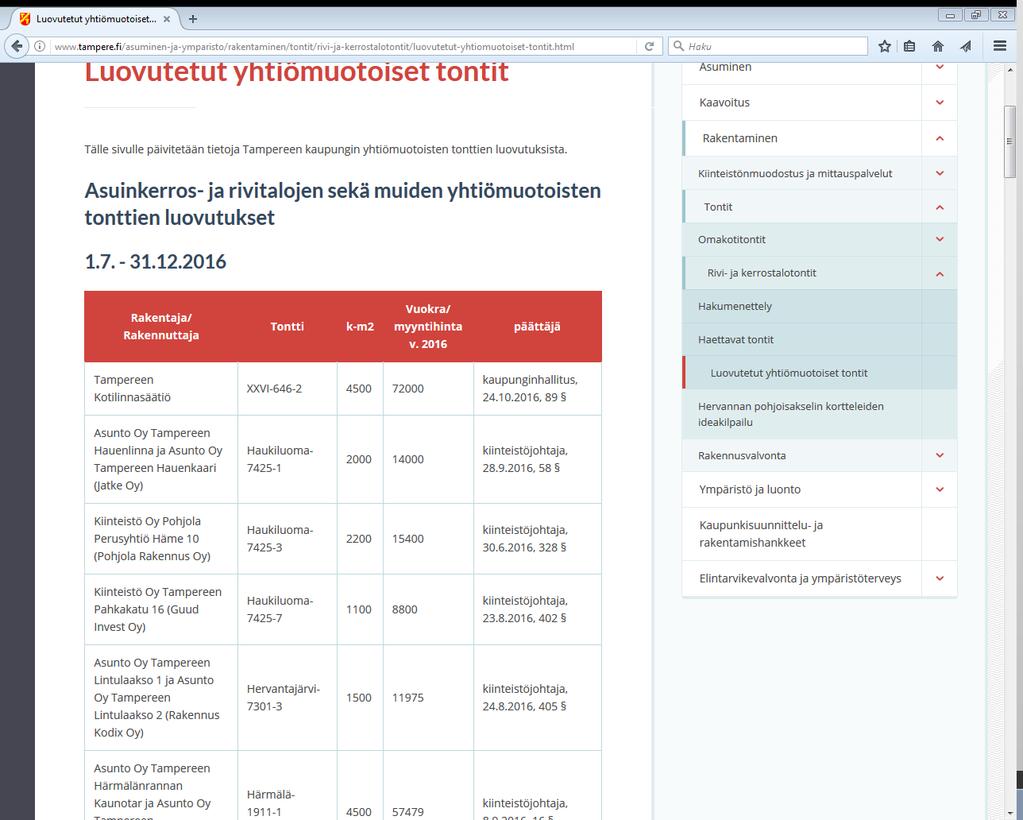The height and width of the screenshot is (820, 1023).
Task: Select the Luovutetut yhtiömuotoiset browser tab
Action: 96,19
